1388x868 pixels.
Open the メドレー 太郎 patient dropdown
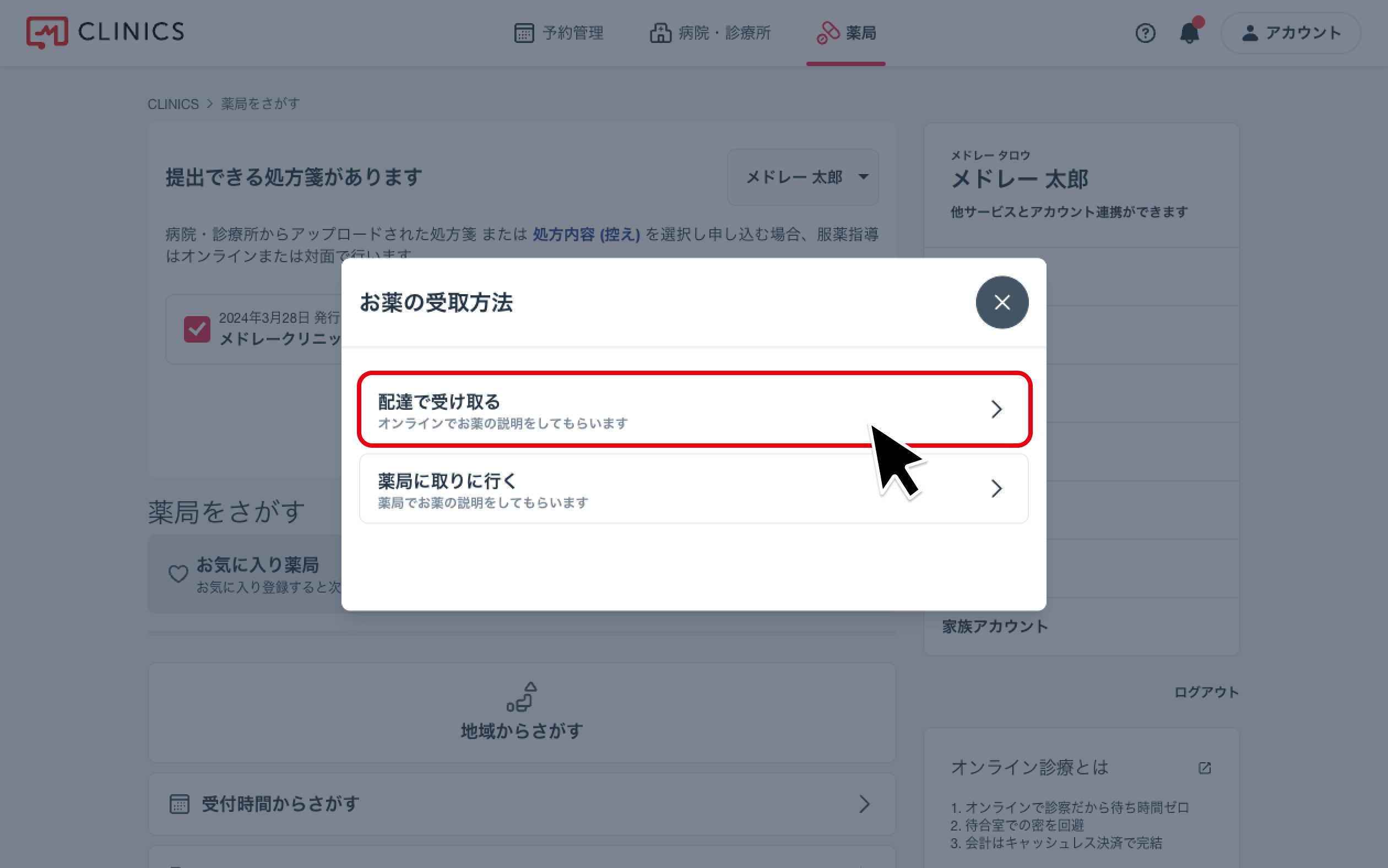click(803, 177)
